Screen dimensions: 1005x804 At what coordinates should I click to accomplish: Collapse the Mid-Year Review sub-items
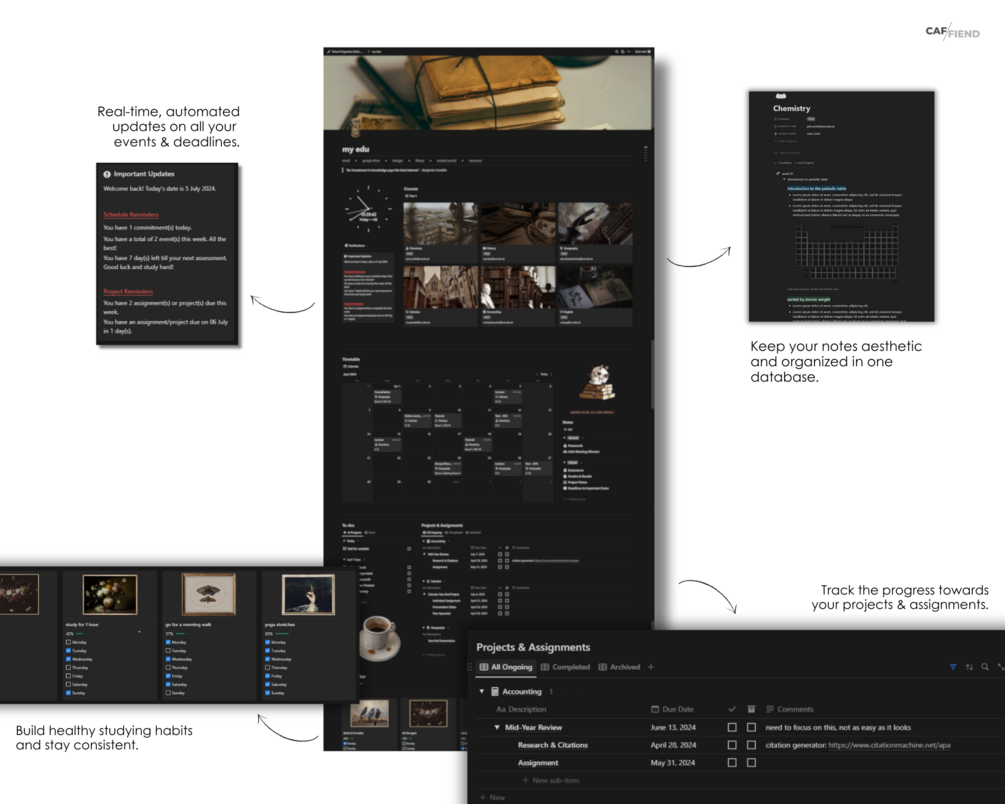coord(497,727)
